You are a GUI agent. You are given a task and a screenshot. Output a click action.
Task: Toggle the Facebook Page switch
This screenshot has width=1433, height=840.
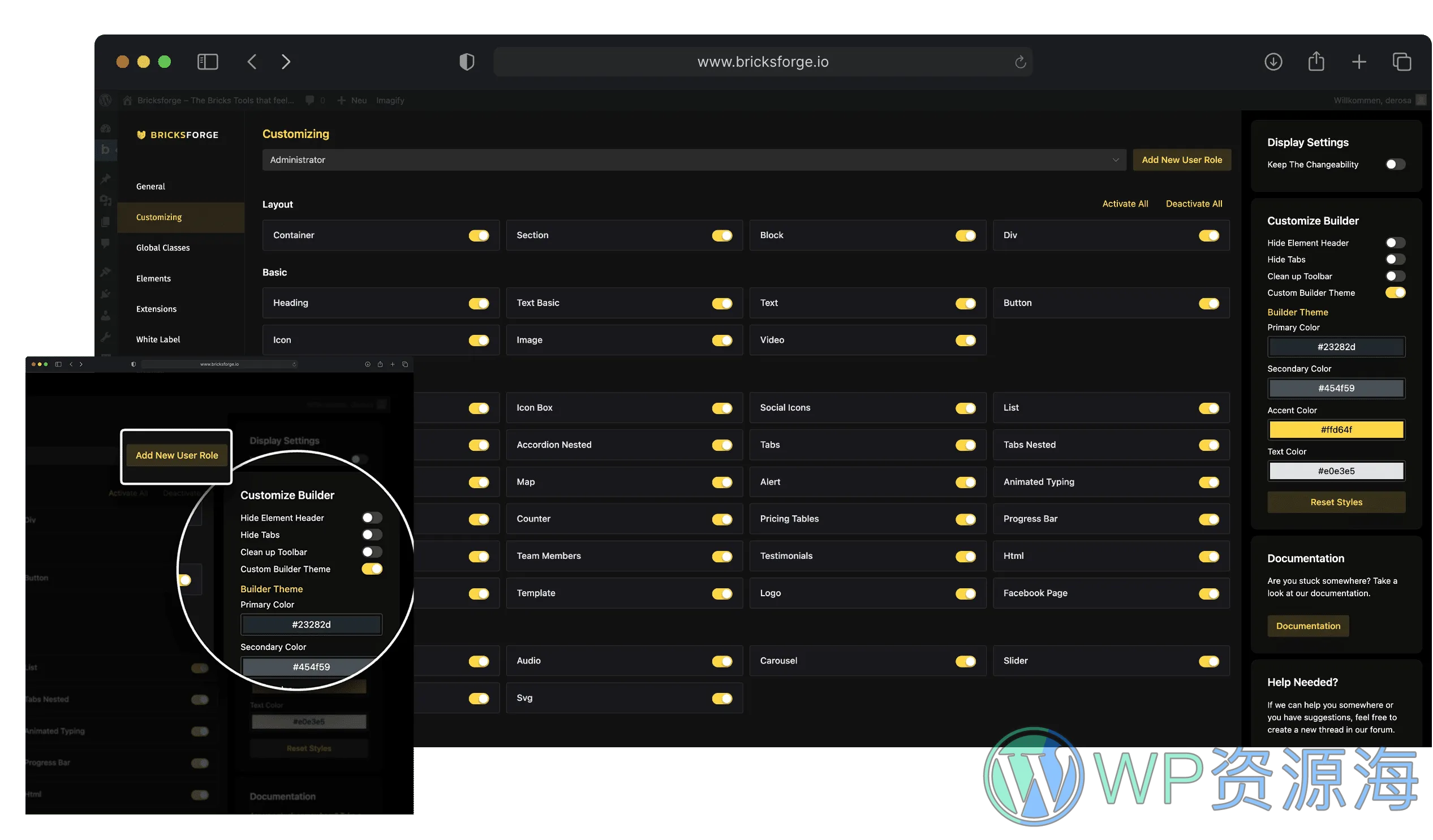[1209, 595]
